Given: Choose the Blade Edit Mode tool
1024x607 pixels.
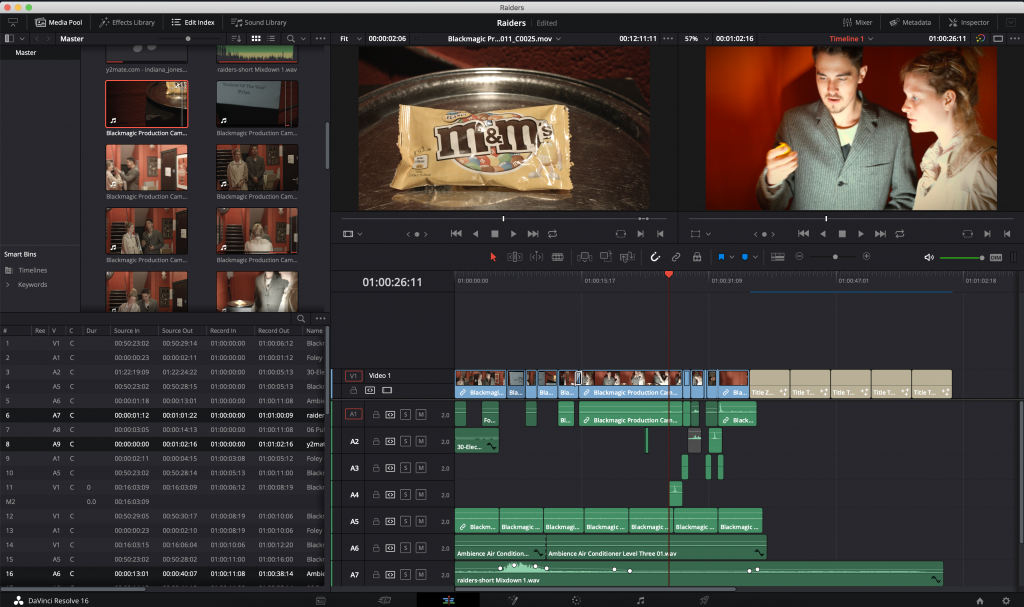Looking at the screenshot, I should (558, 257).
